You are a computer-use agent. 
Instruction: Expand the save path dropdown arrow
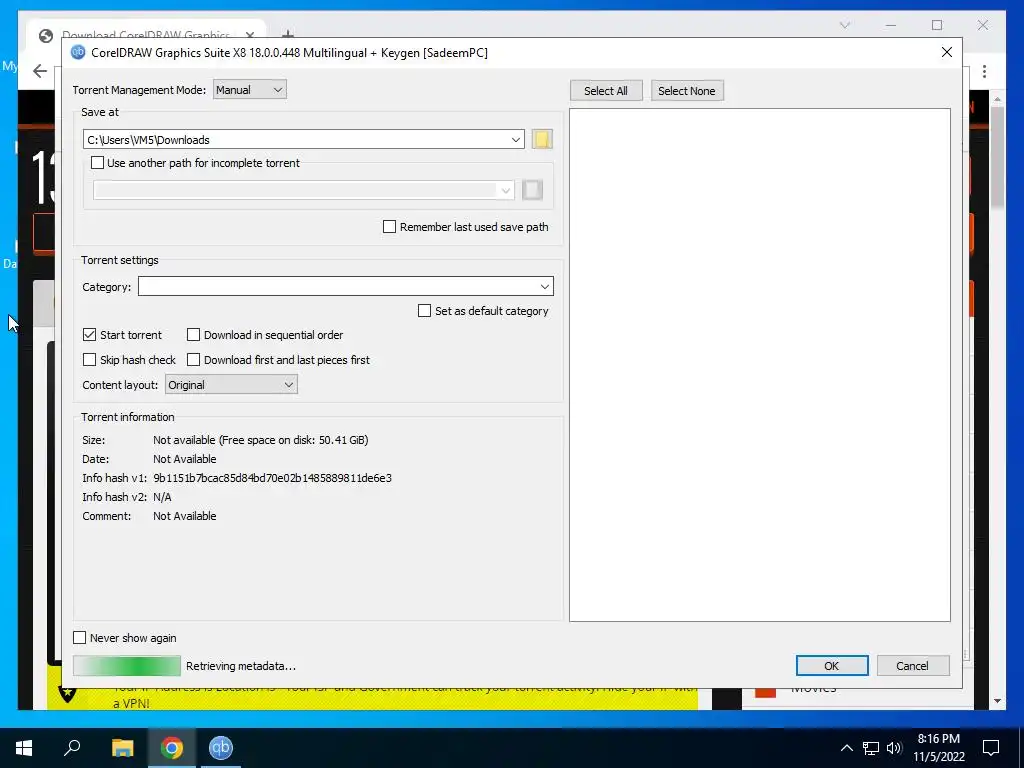pos(515,140)
